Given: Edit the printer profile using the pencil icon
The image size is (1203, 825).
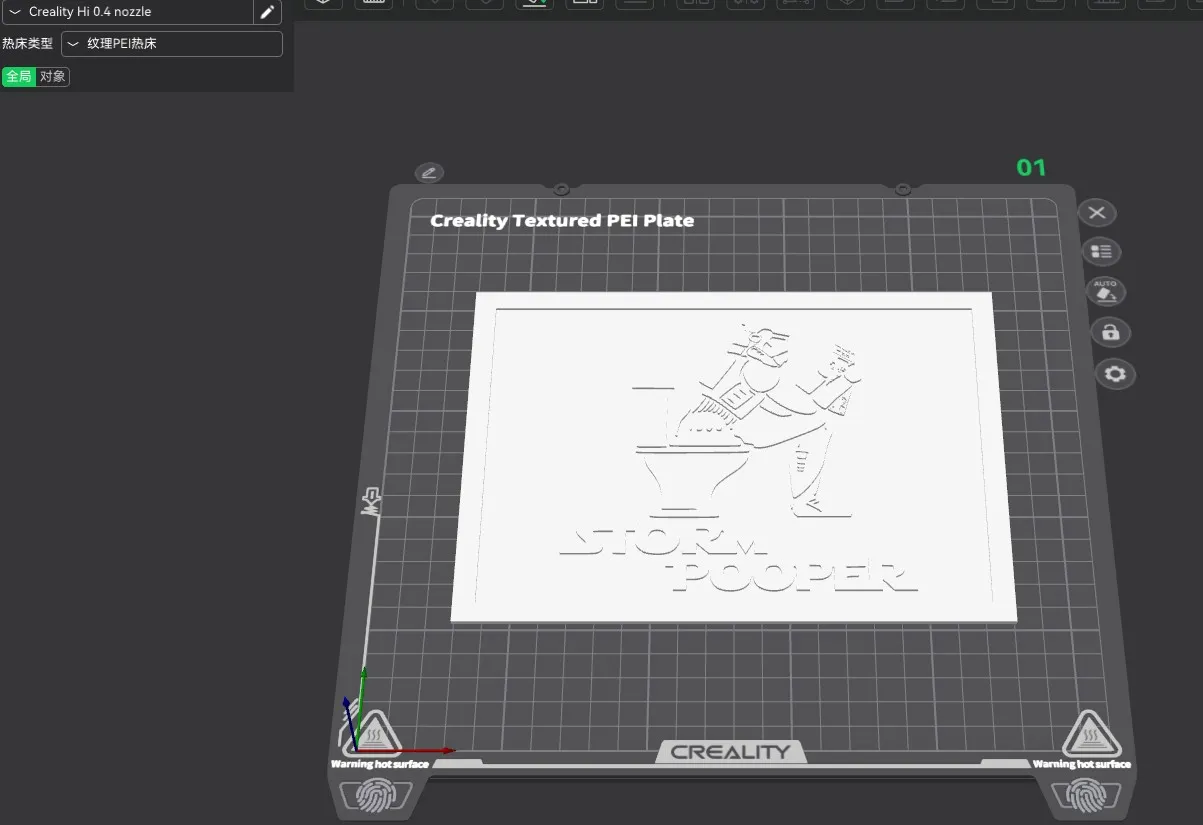Looking at the screenshot, I should pos(267,12).
